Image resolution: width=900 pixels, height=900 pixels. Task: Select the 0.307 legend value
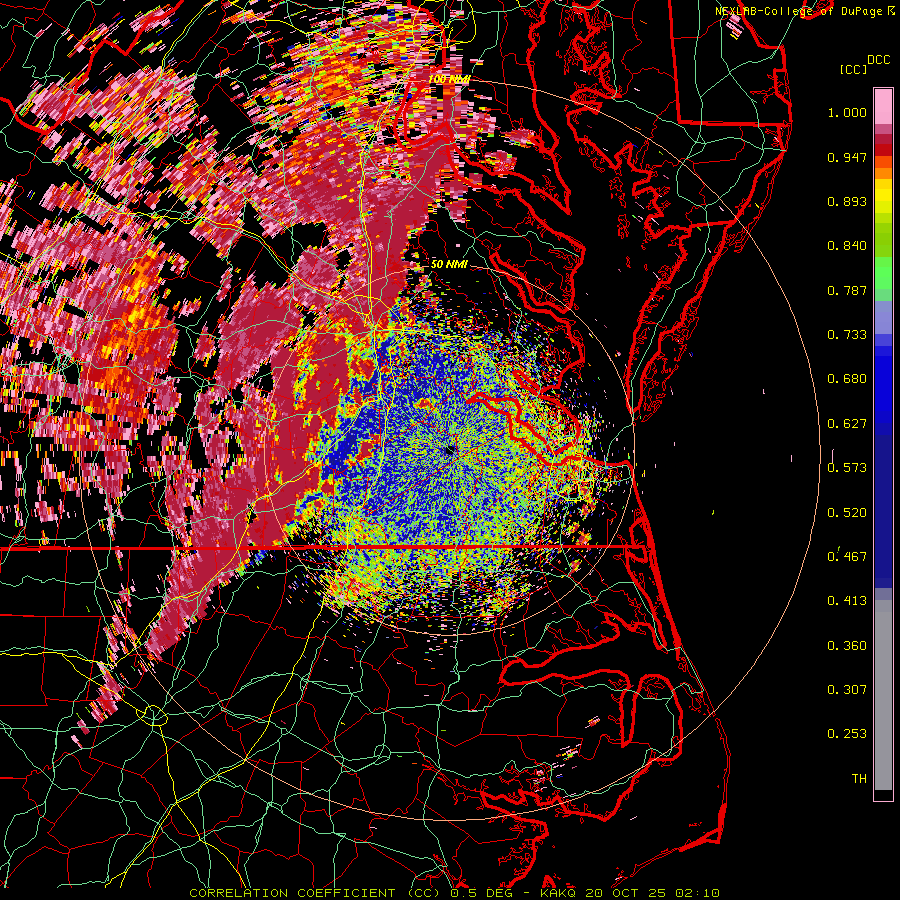tap(847, 690)
